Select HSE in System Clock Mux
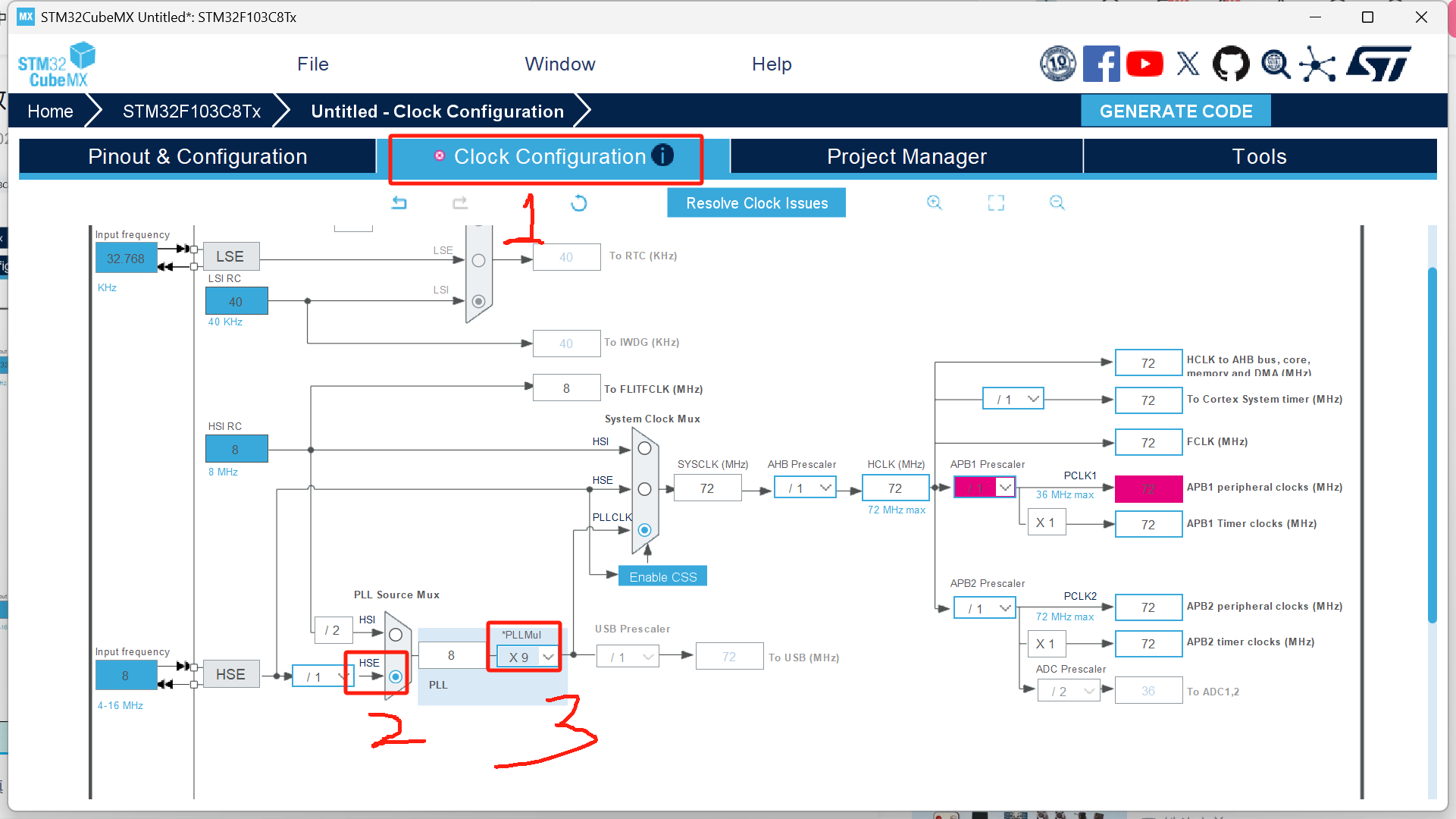This screenshot has height=819, width=1456. (x=644, y=489)
